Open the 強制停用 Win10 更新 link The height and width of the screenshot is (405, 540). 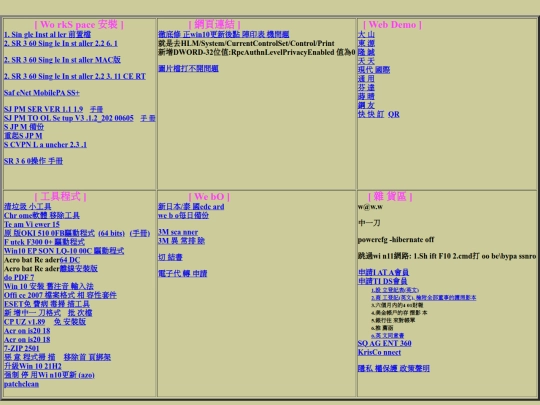49,375
